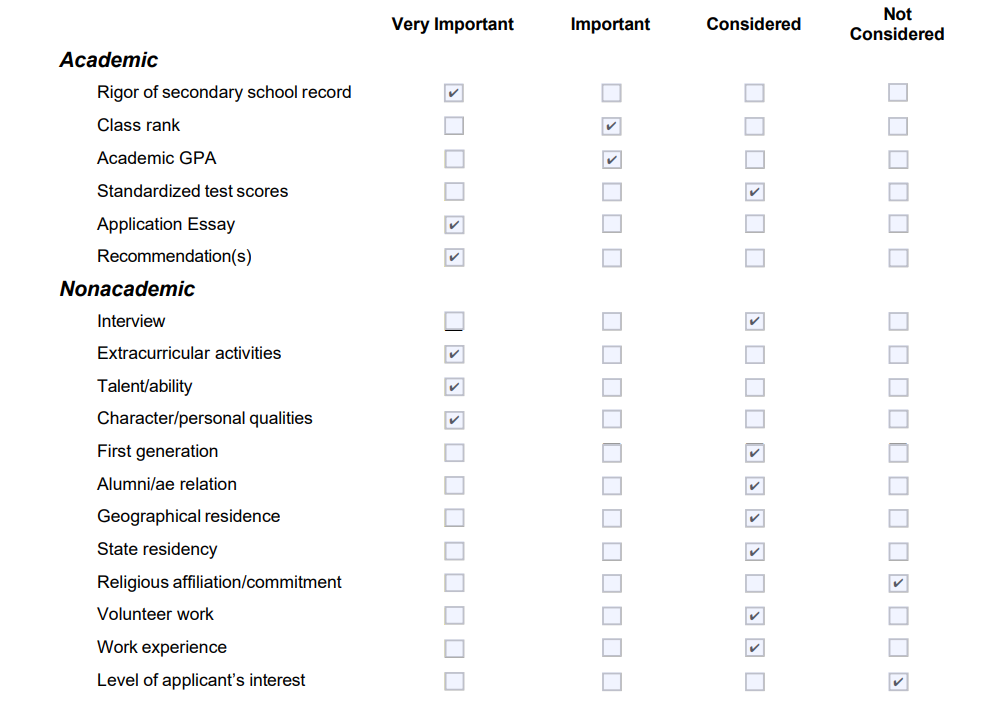Uncheck Important box for Academic GPA
Image resolution: width=982 pixels, height=715 pixels.
tap(612, 159)
